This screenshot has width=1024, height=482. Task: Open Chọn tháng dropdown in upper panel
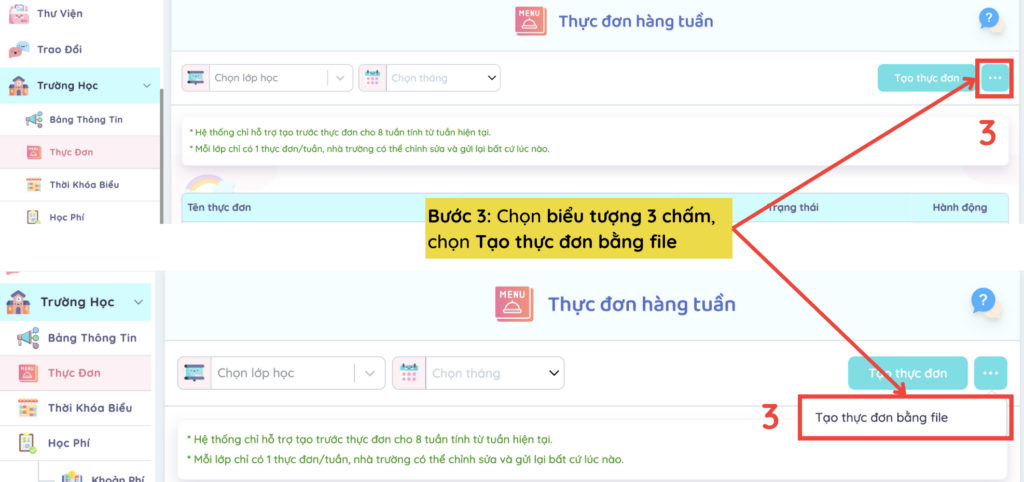(x=430, y=78)
